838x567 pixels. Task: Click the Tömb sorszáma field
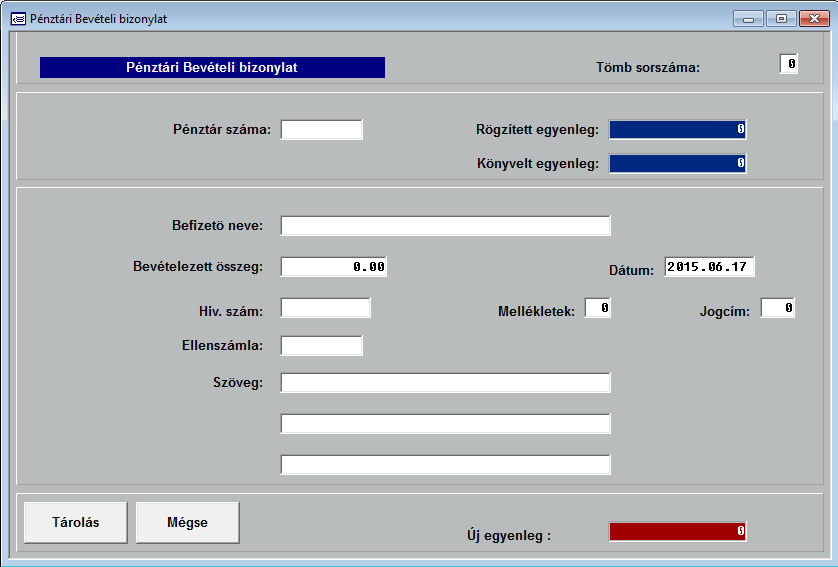tap(789, 64)
